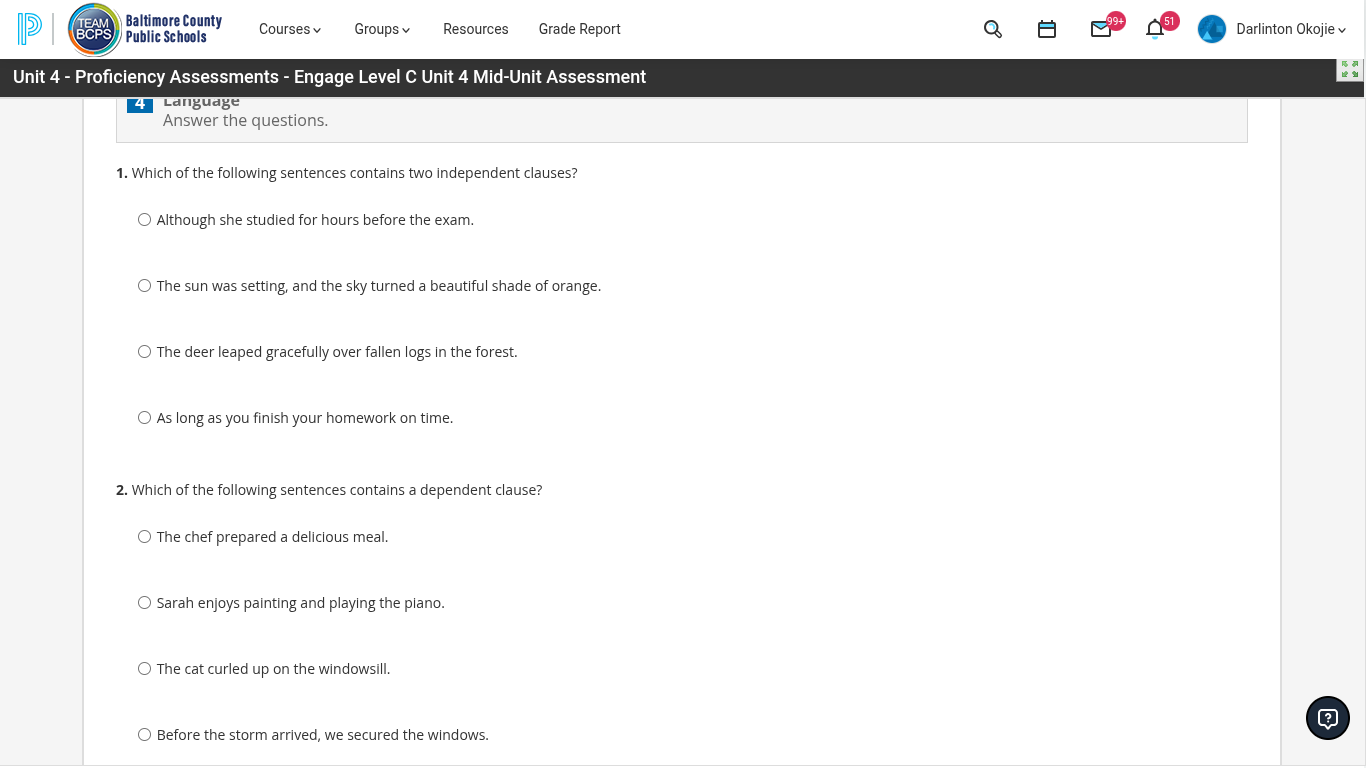Open the Grade Report menu item
This screenshot has width=1366, height=768.
pyautogui.click(x=580, y=29)
